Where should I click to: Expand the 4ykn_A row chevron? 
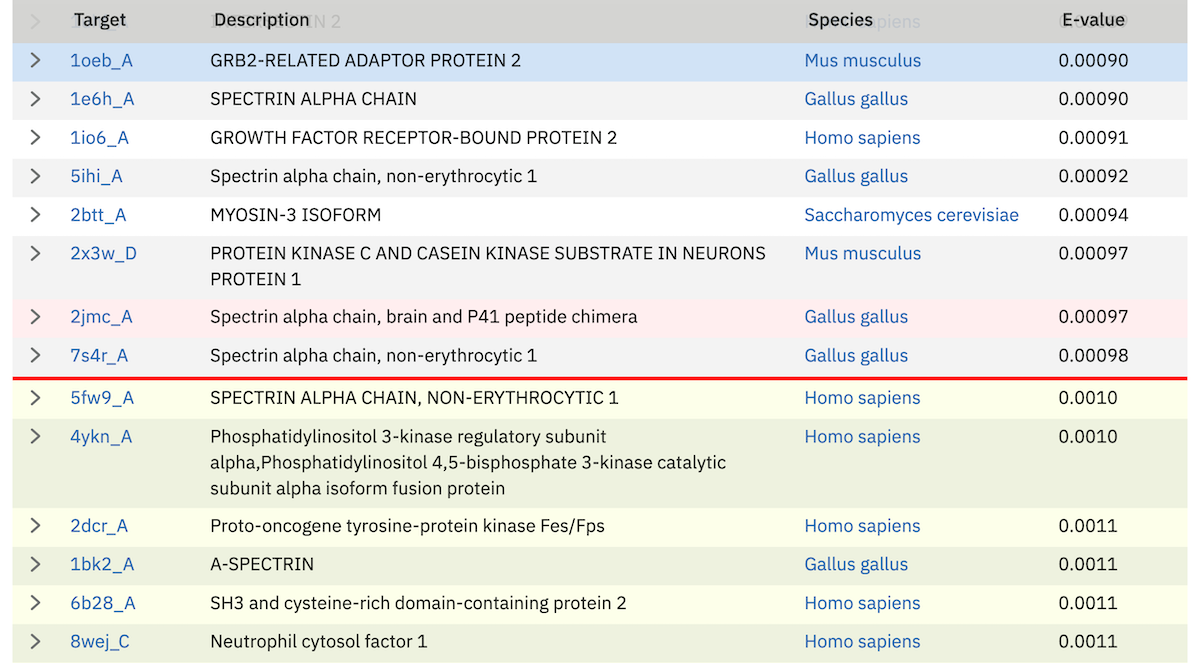(x=35, y=436)
